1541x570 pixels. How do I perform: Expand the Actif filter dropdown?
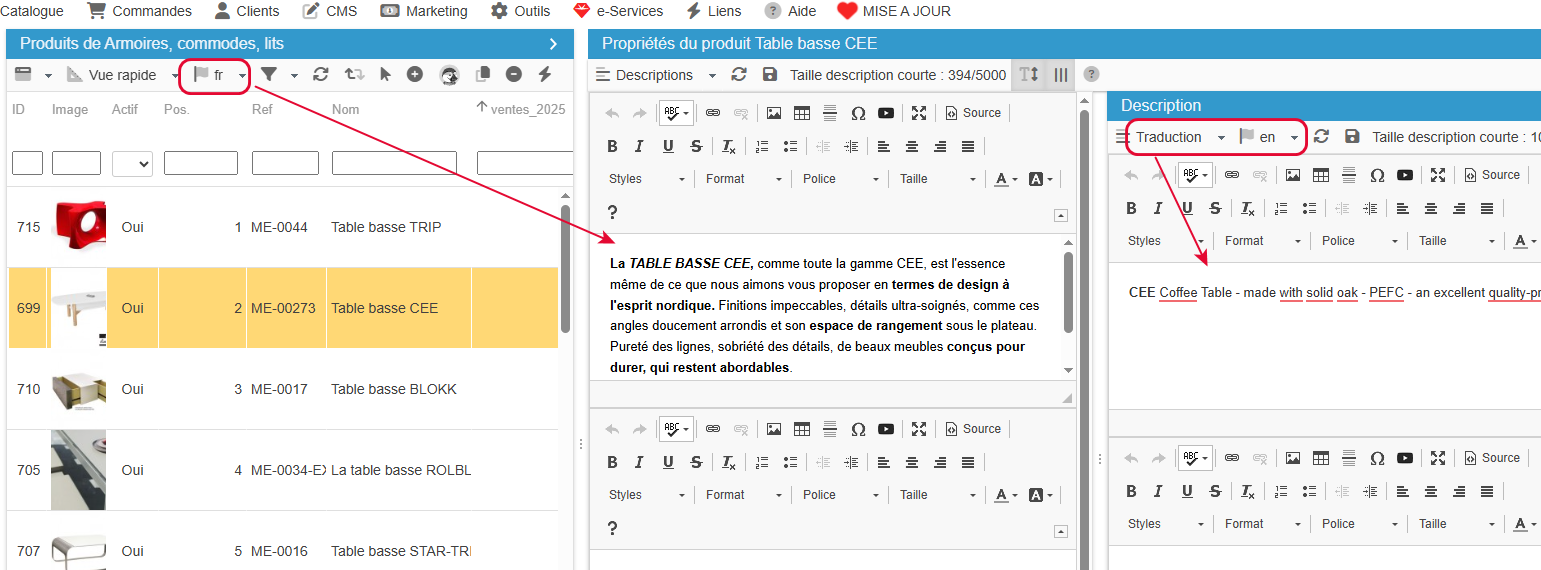pyautogui.click(x=132, y=164)
